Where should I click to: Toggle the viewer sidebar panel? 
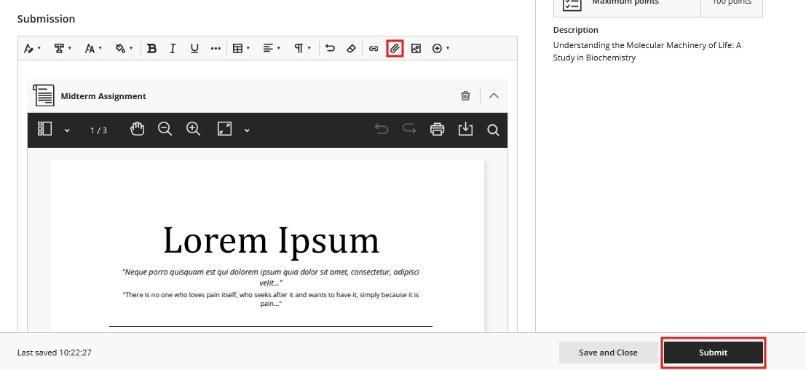coord(45,129)
